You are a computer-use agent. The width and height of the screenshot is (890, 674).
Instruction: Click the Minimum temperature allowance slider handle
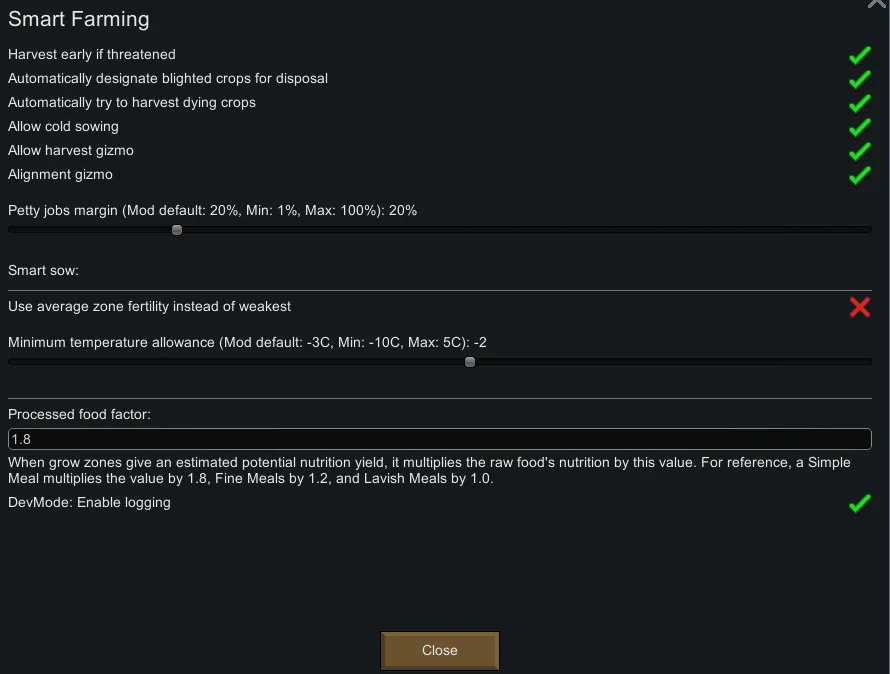(470, 362)
